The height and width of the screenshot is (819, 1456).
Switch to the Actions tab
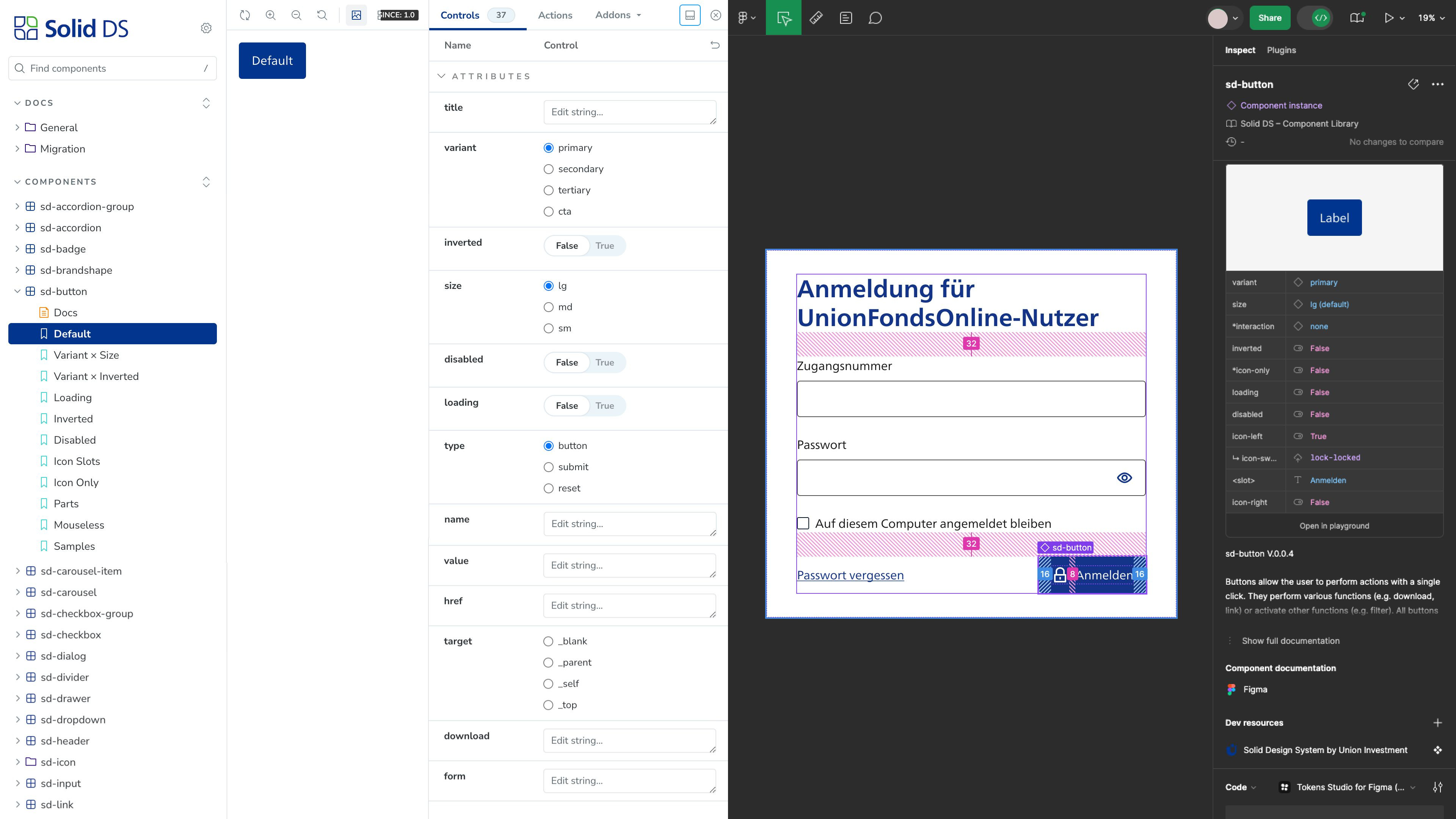pos(554,15)
